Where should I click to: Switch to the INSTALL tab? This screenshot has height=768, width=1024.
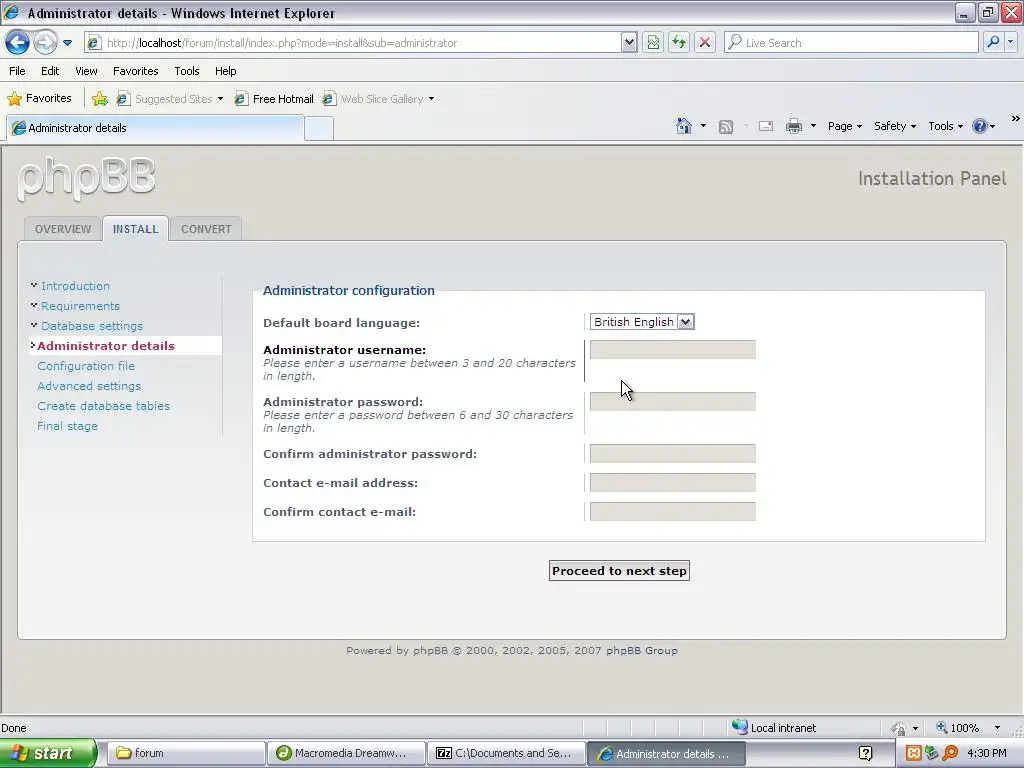pos(135,229)
